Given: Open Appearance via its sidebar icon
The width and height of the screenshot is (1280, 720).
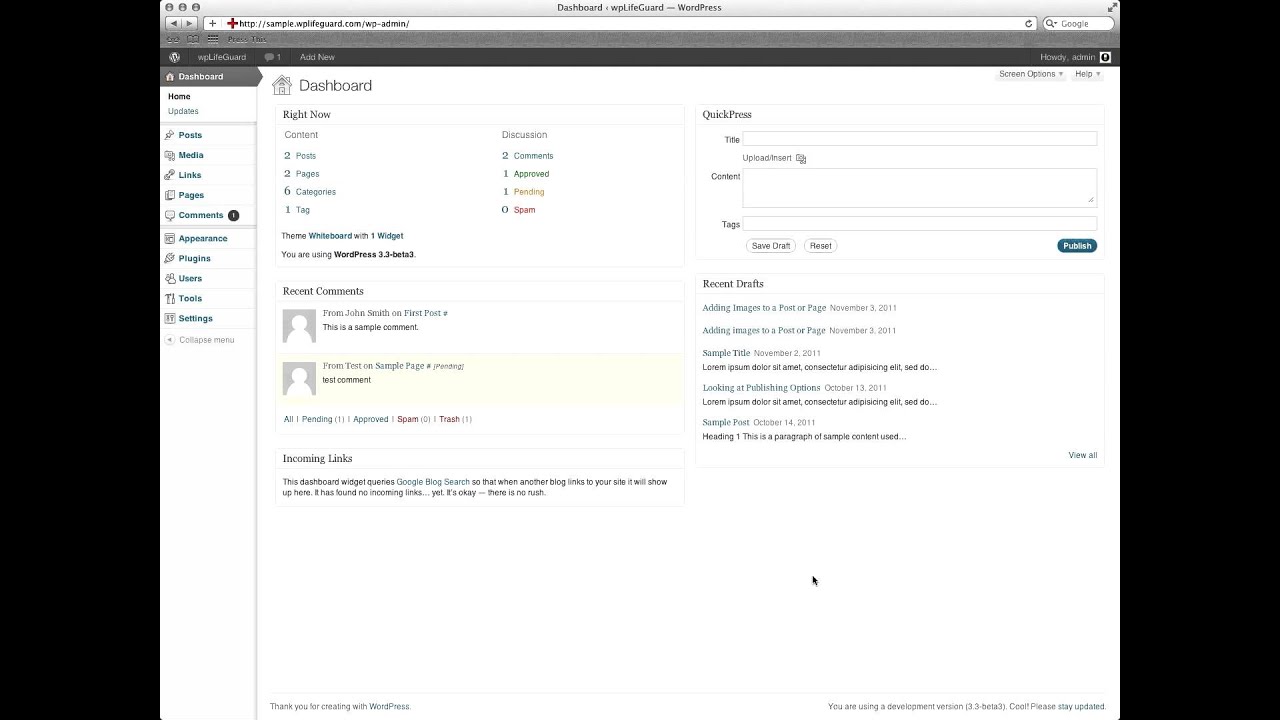Looking at the screenshot, I should click(x=170, y=238).
